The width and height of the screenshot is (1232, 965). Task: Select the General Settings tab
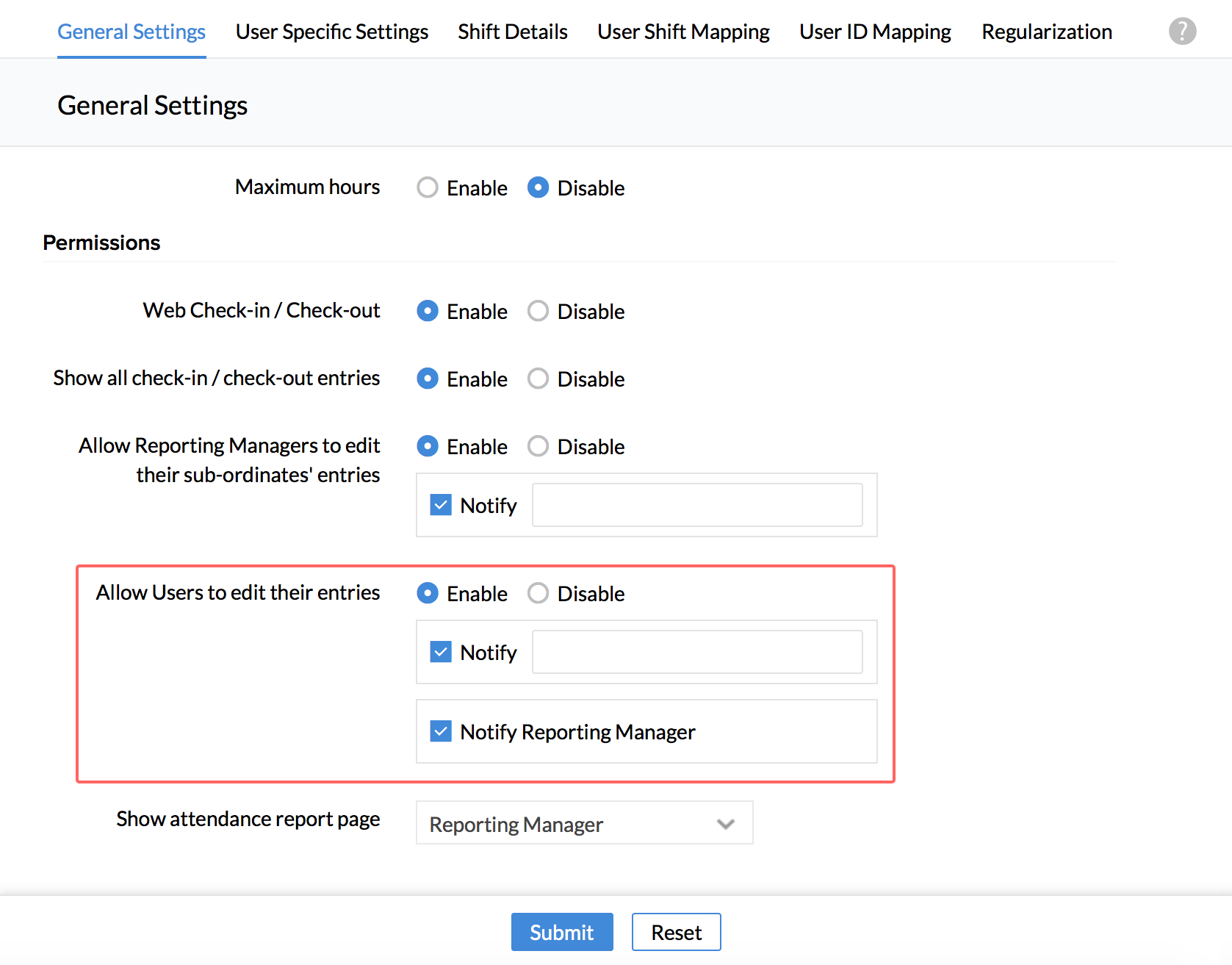[132, 32]
